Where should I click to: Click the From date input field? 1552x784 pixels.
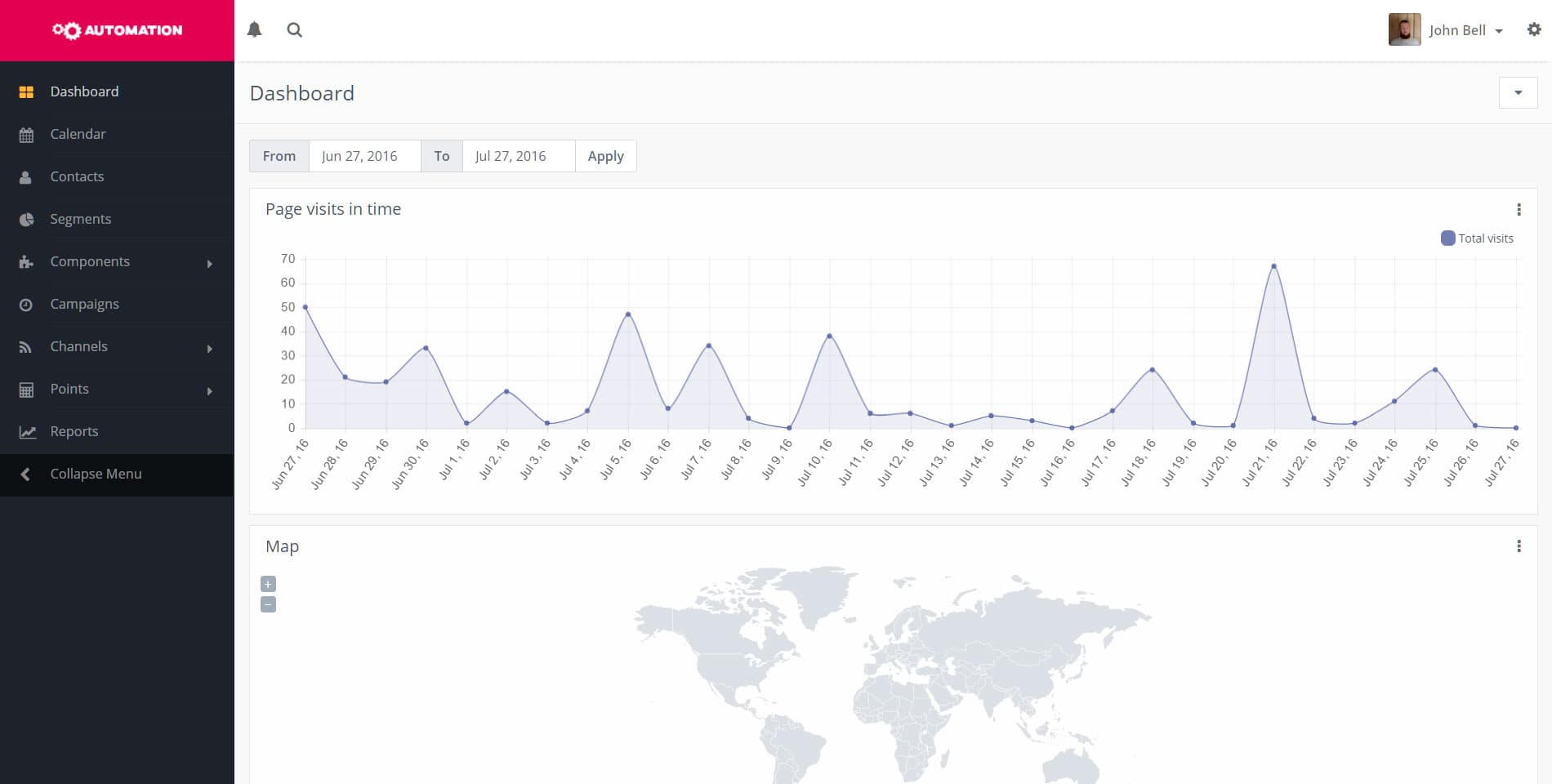click(364, 156)
